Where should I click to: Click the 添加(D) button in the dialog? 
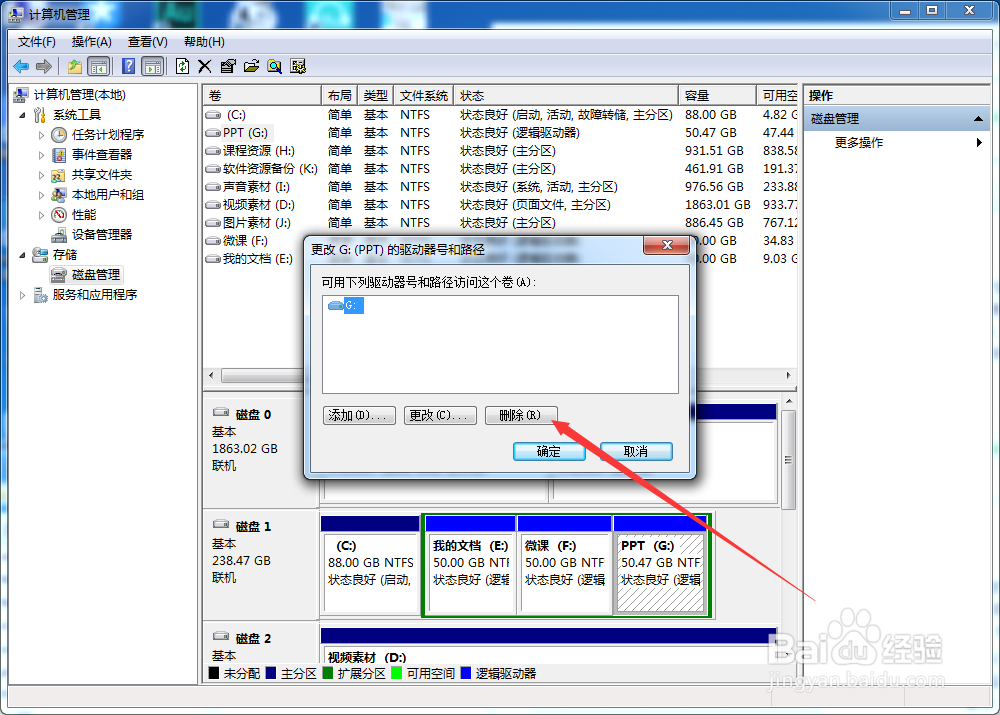[x=358, y=415]
